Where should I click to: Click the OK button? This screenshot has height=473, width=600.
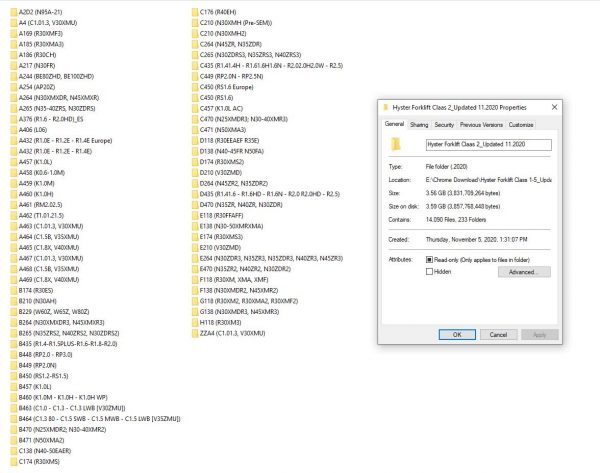pos(457,334)
